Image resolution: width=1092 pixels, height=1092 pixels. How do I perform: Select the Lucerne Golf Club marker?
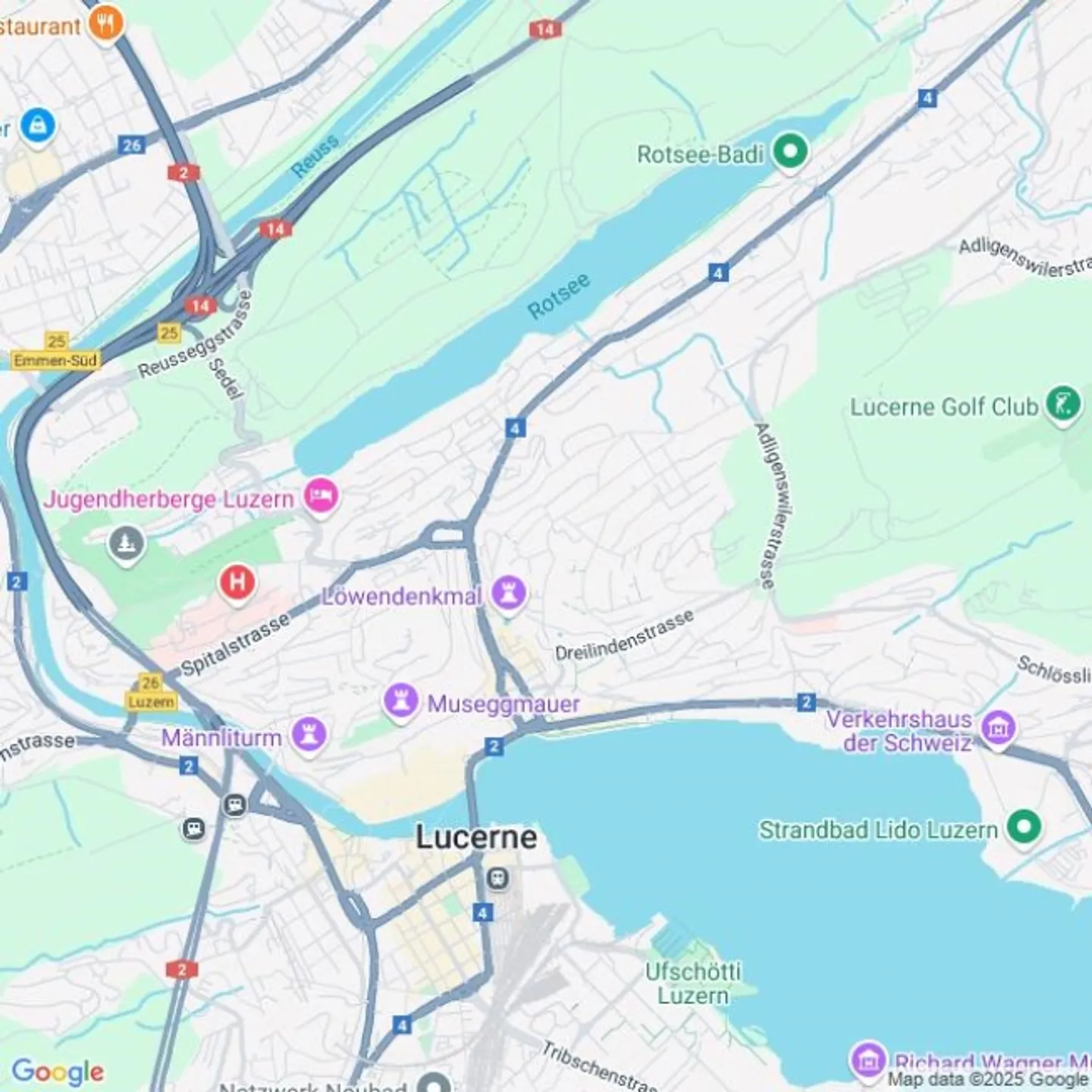[x=1063, y=403]
